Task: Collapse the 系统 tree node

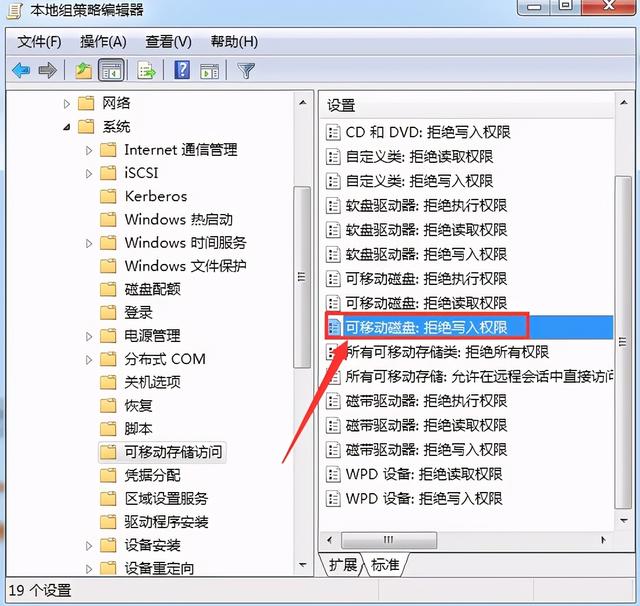Action: coord(67,127)
